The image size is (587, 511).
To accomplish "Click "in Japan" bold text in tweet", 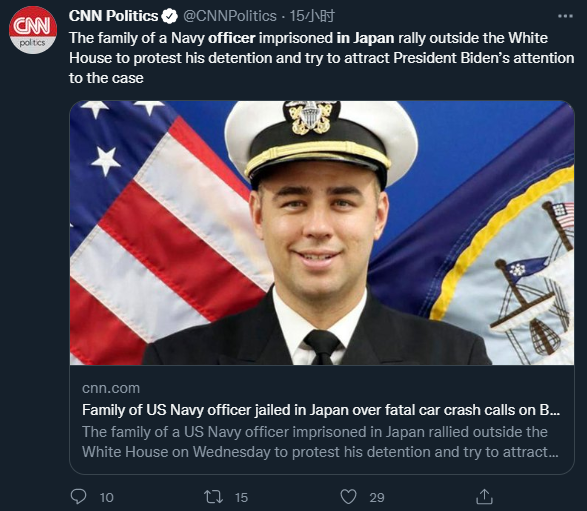I will (365, 38).
